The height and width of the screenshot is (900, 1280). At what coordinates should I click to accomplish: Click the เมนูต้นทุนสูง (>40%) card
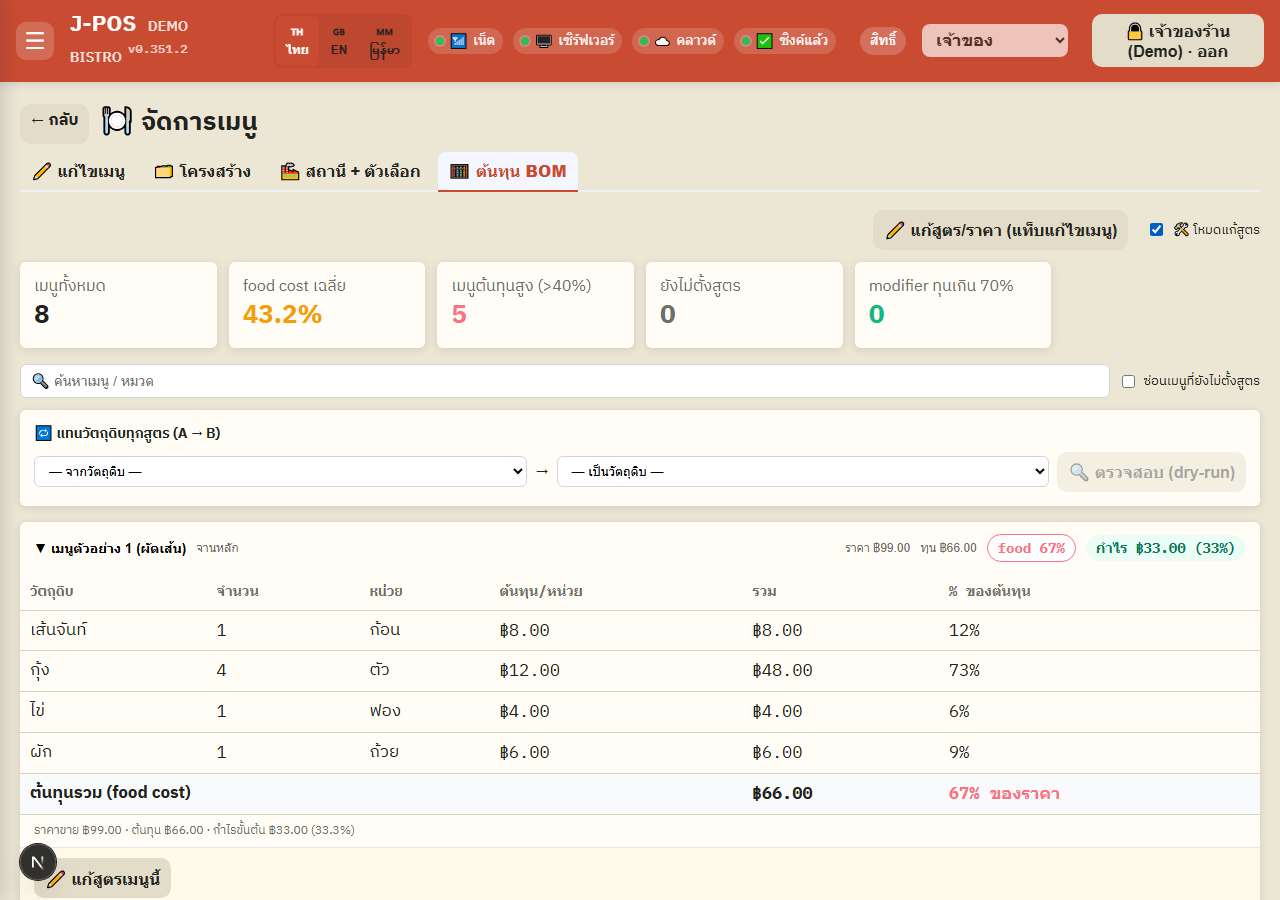[535, 305]
